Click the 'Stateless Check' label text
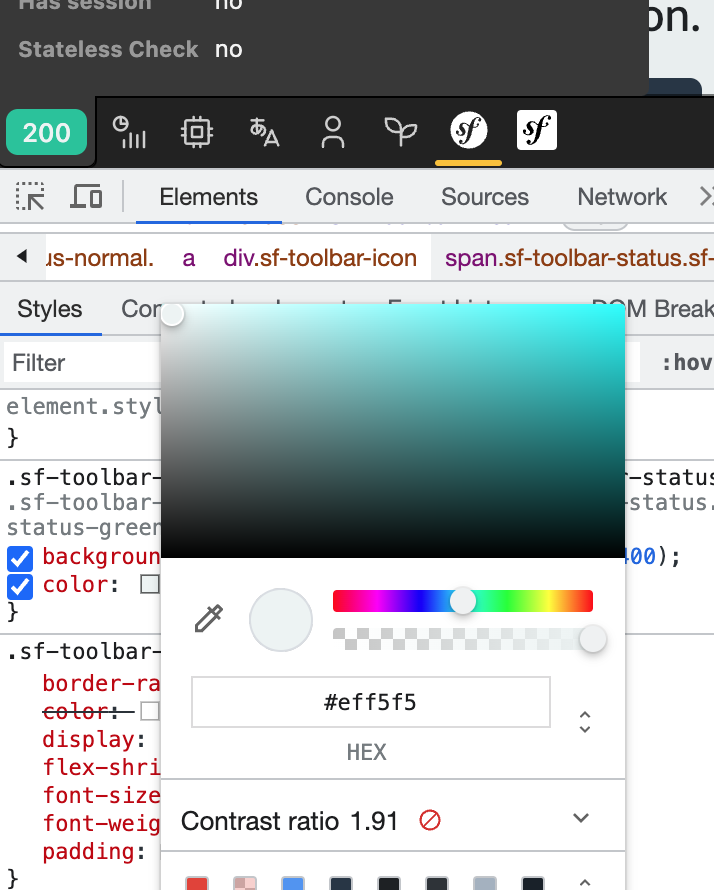 tap(108, 49)
